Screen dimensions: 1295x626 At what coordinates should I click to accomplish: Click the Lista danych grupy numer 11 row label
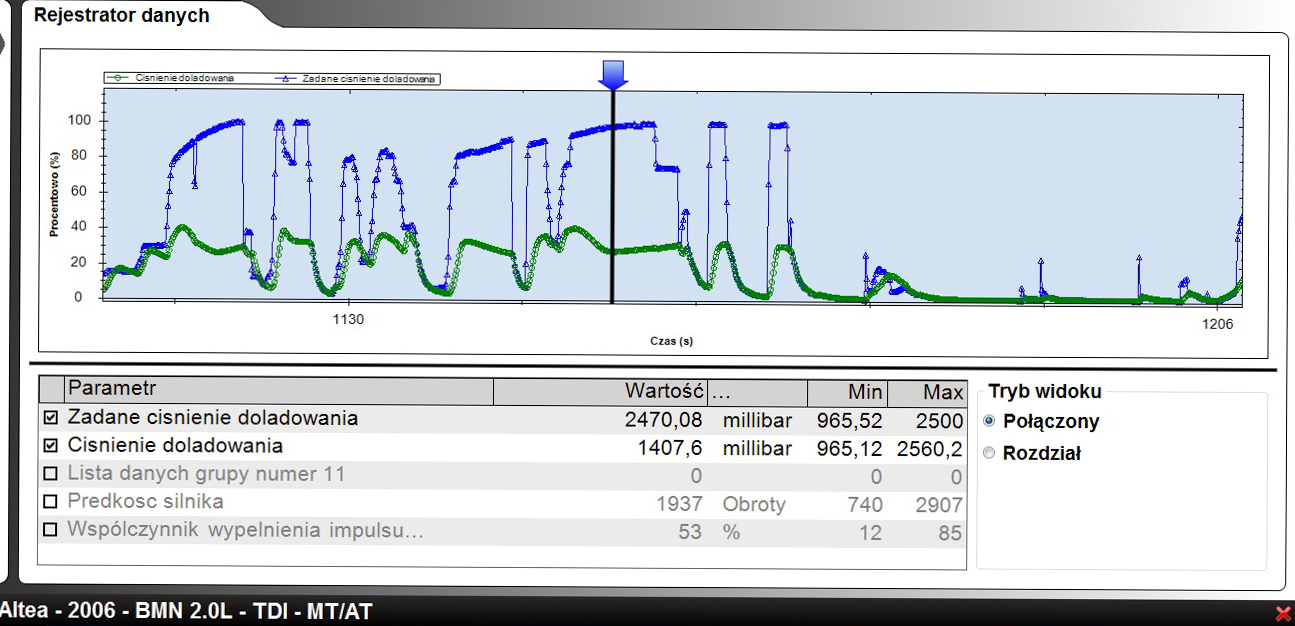click(x=206, y=474)
